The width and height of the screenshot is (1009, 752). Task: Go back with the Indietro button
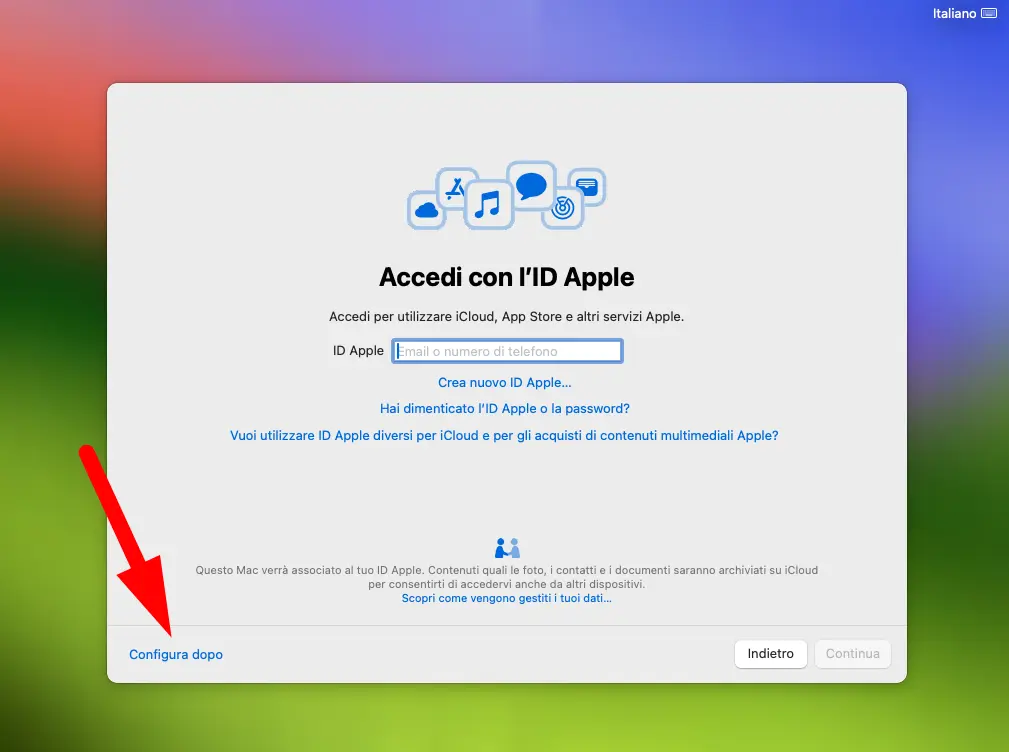point(770,654)
